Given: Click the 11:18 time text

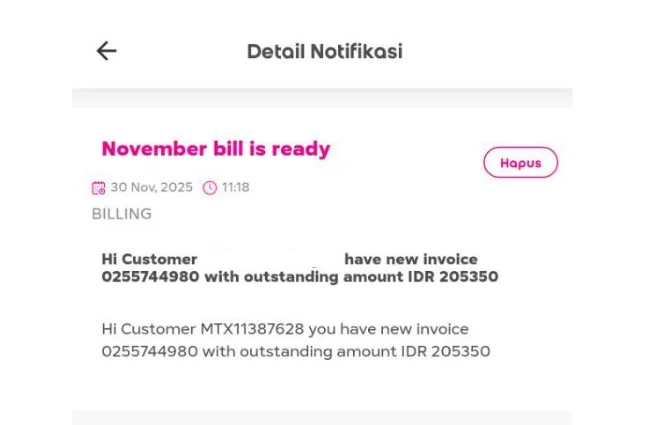Looking at the screenshot, I should tap(235, 188).
